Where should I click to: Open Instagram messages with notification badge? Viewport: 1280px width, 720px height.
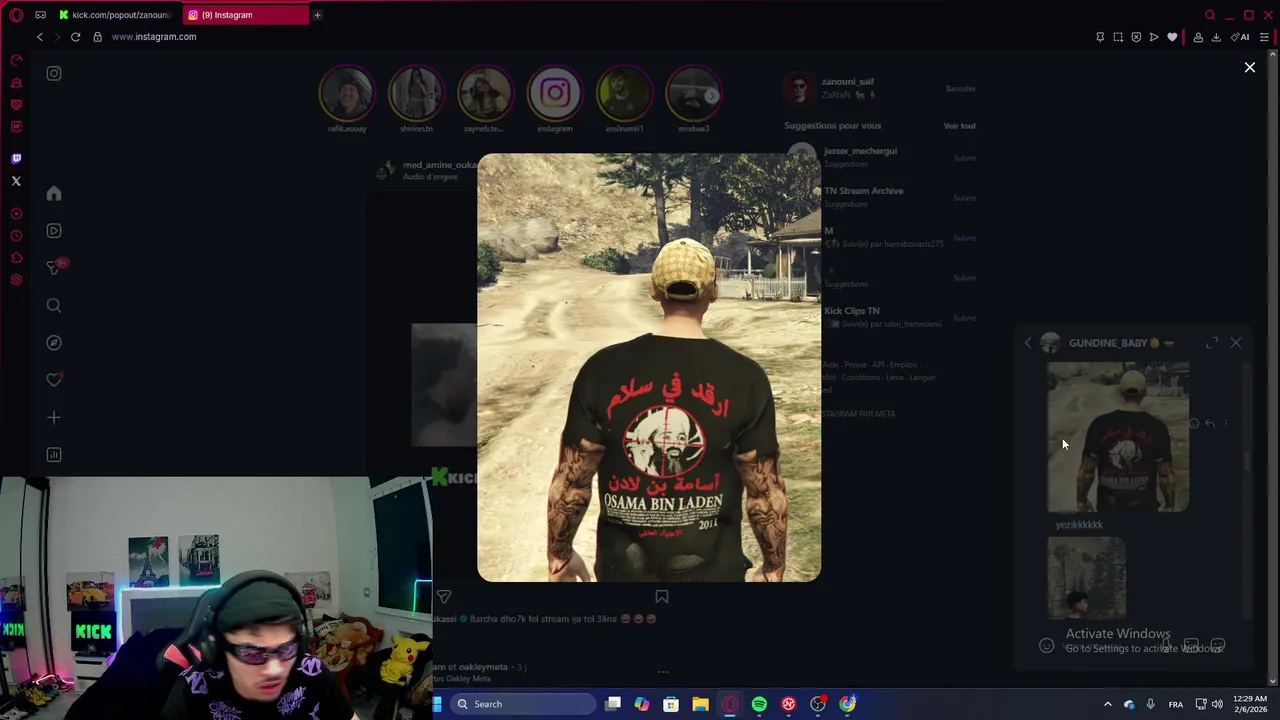tap(55, 267)
